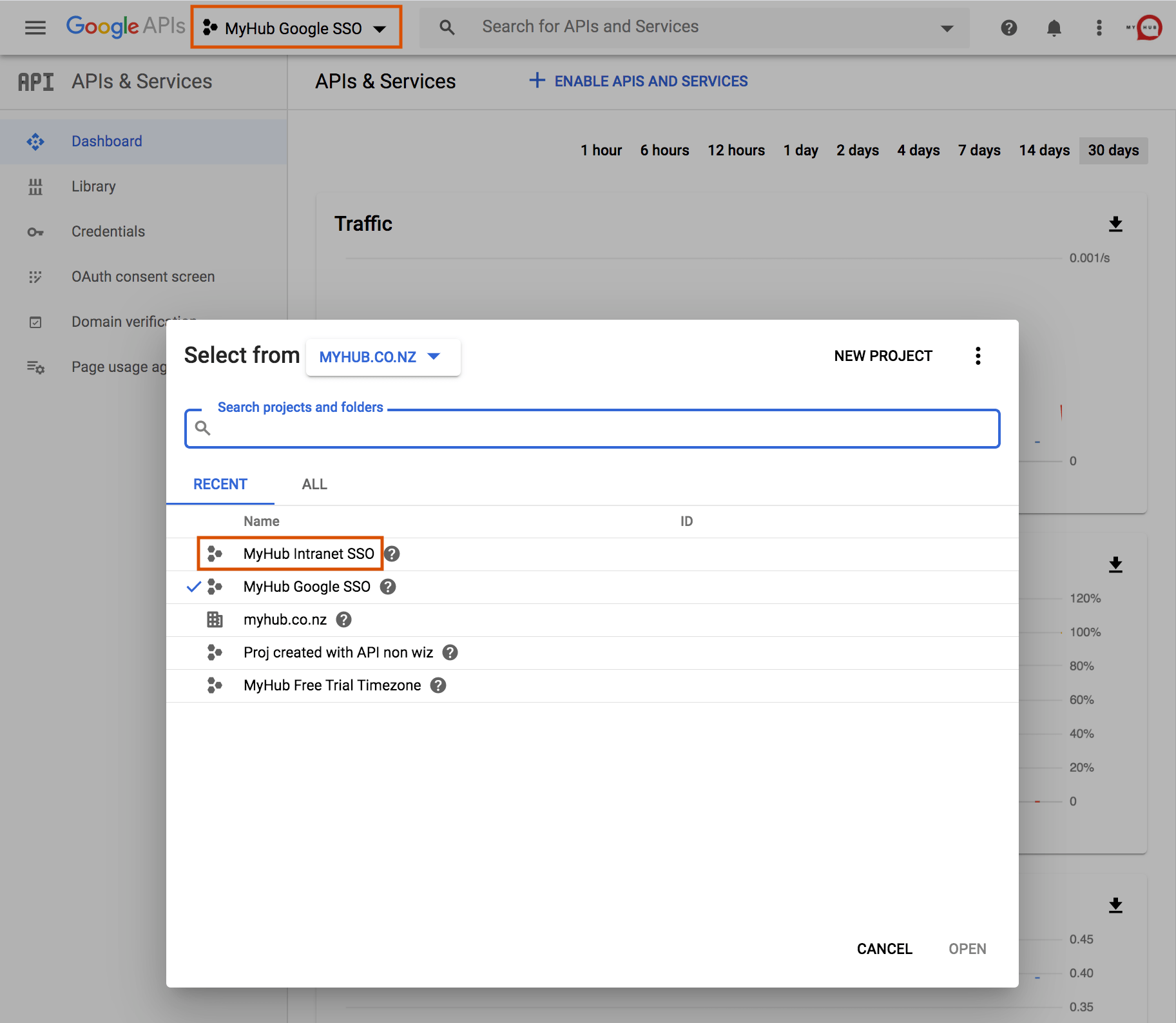
Task: Show help for myhub.co.nz
Action: (x=344, y=619)
